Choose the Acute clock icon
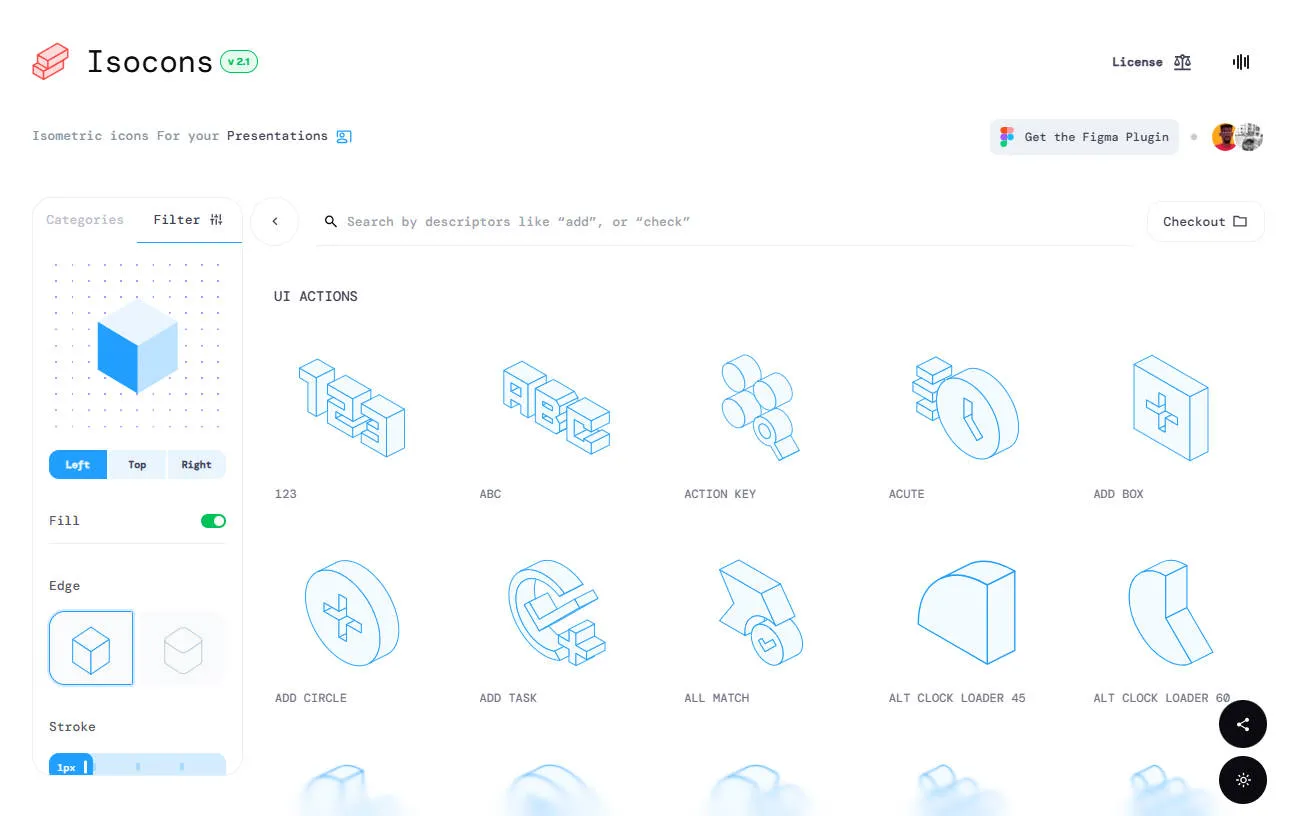This screenshot has height=816, width=1297. 965,408
